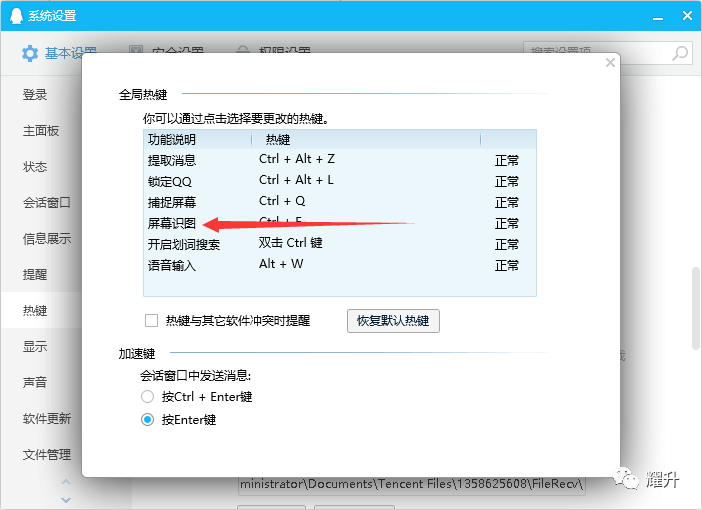This screenshot has width=702, height=510.
Task: Select 信息展示 in the sidebar
Action: 47,238
